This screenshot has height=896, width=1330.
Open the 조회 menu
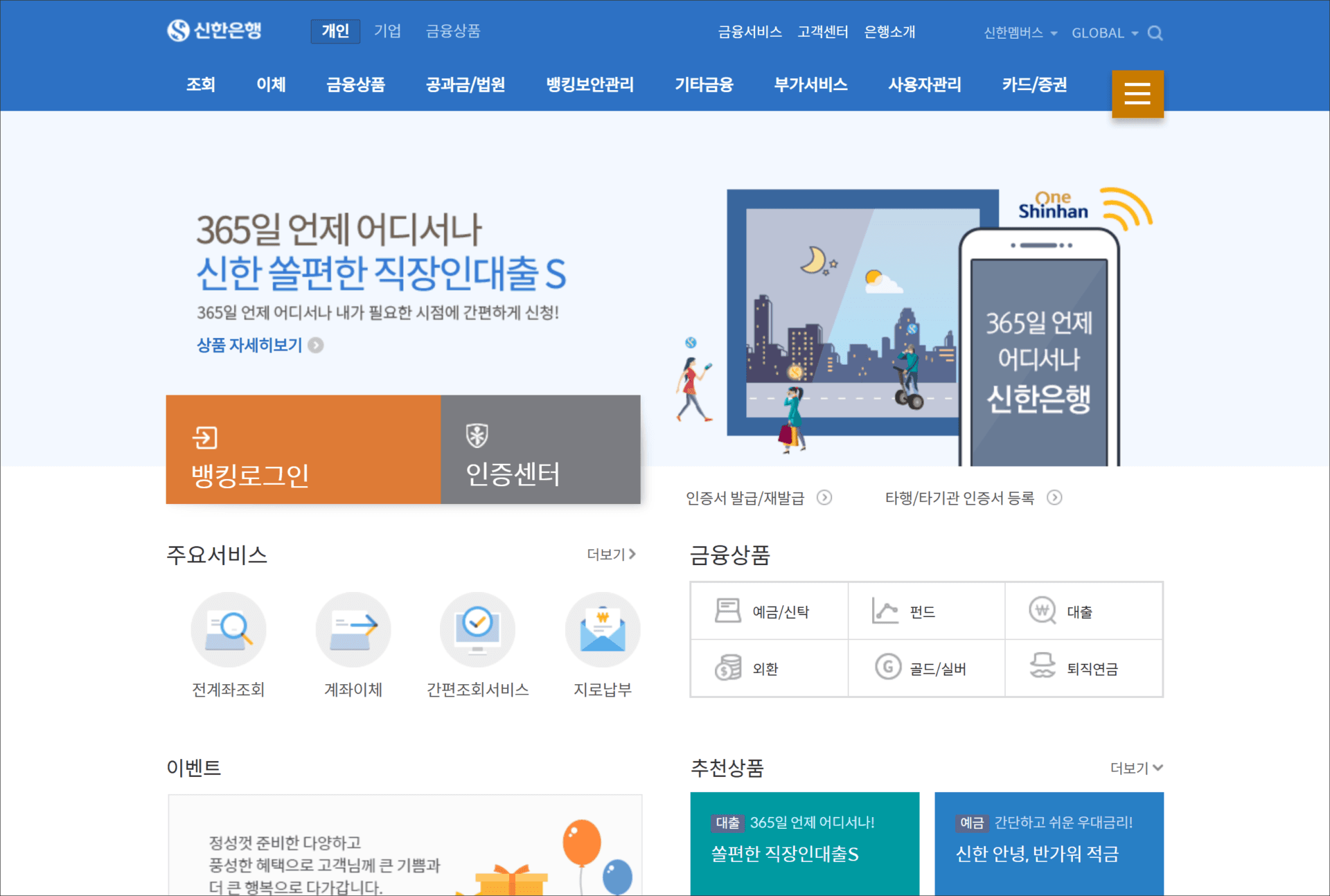coord(200,84)
